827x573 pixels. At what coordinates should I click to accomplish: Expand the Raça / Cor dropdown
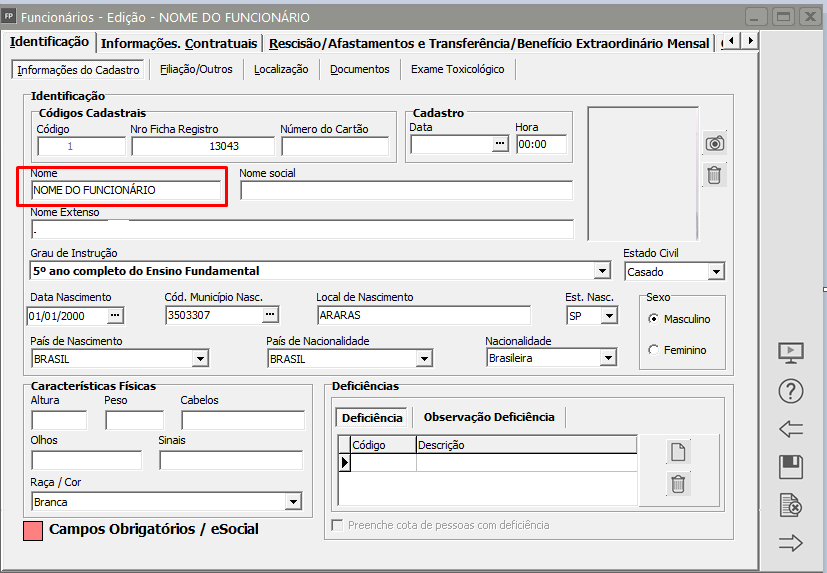[294, 501]
